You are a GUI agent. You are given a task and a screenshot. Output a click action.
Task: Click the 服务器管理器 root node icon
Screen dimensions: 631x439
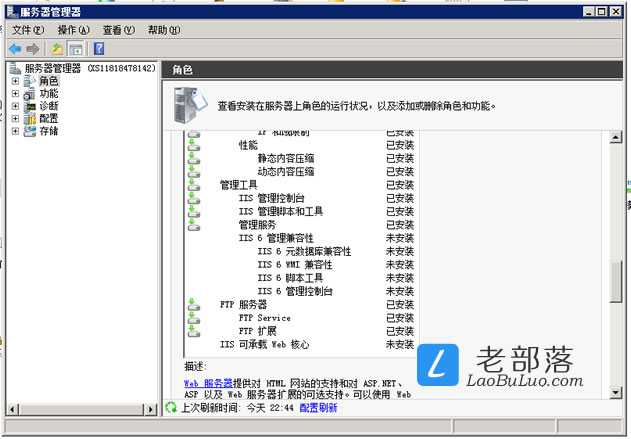point(15,68)
